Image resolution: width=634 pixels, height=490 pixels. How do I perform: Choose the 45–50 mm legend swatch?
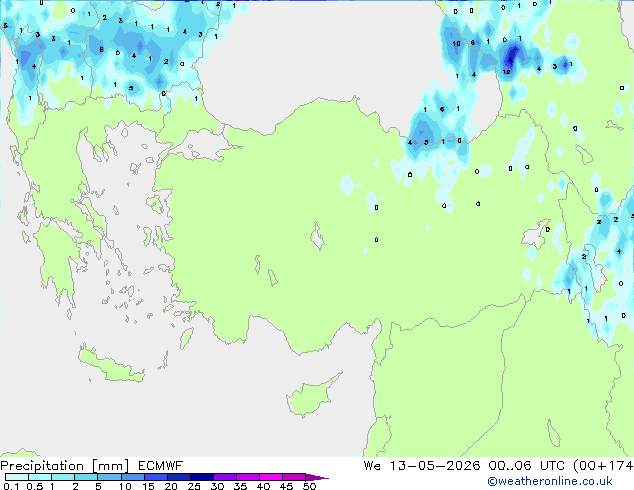pos(294,477)
